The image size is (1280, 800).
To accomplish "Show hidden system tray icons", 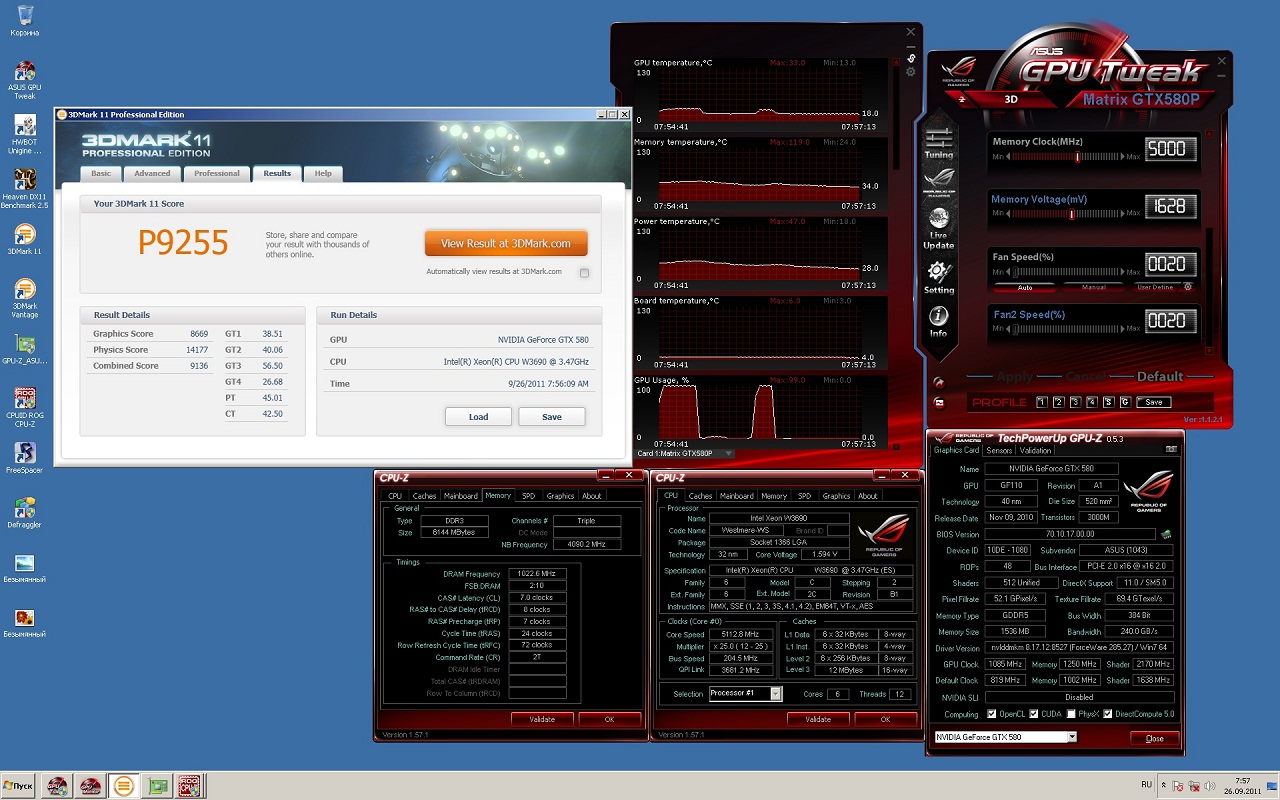I will tap(1165, 786).
